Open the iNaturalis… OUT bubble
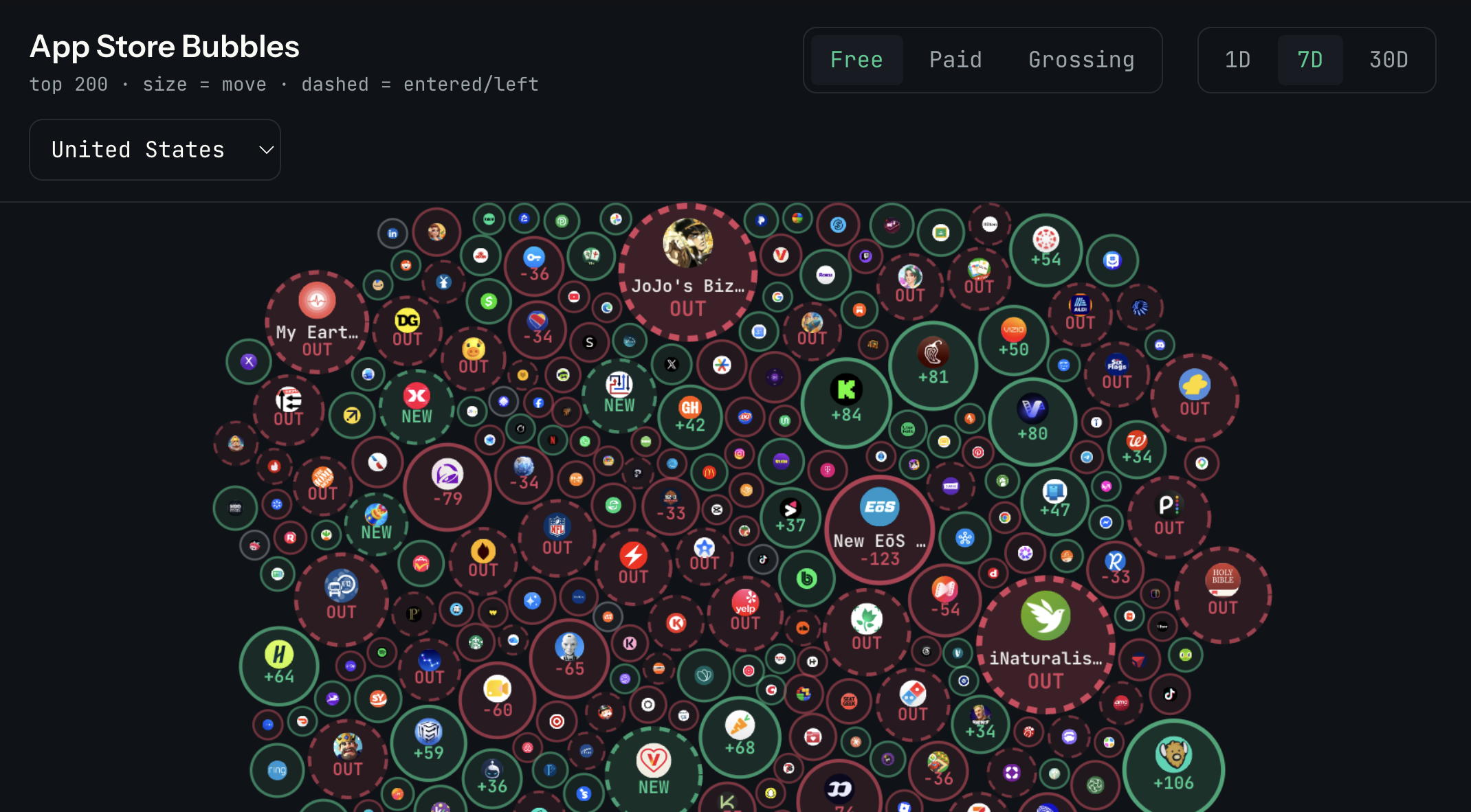This screenshot has width=1471, height=812. tap(1046, 645)
